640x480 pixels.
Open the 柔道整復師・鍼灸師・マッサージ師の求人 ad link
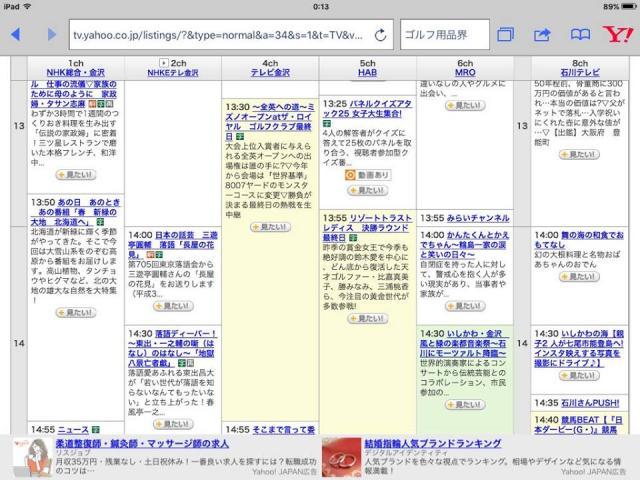tap(142, 443)
